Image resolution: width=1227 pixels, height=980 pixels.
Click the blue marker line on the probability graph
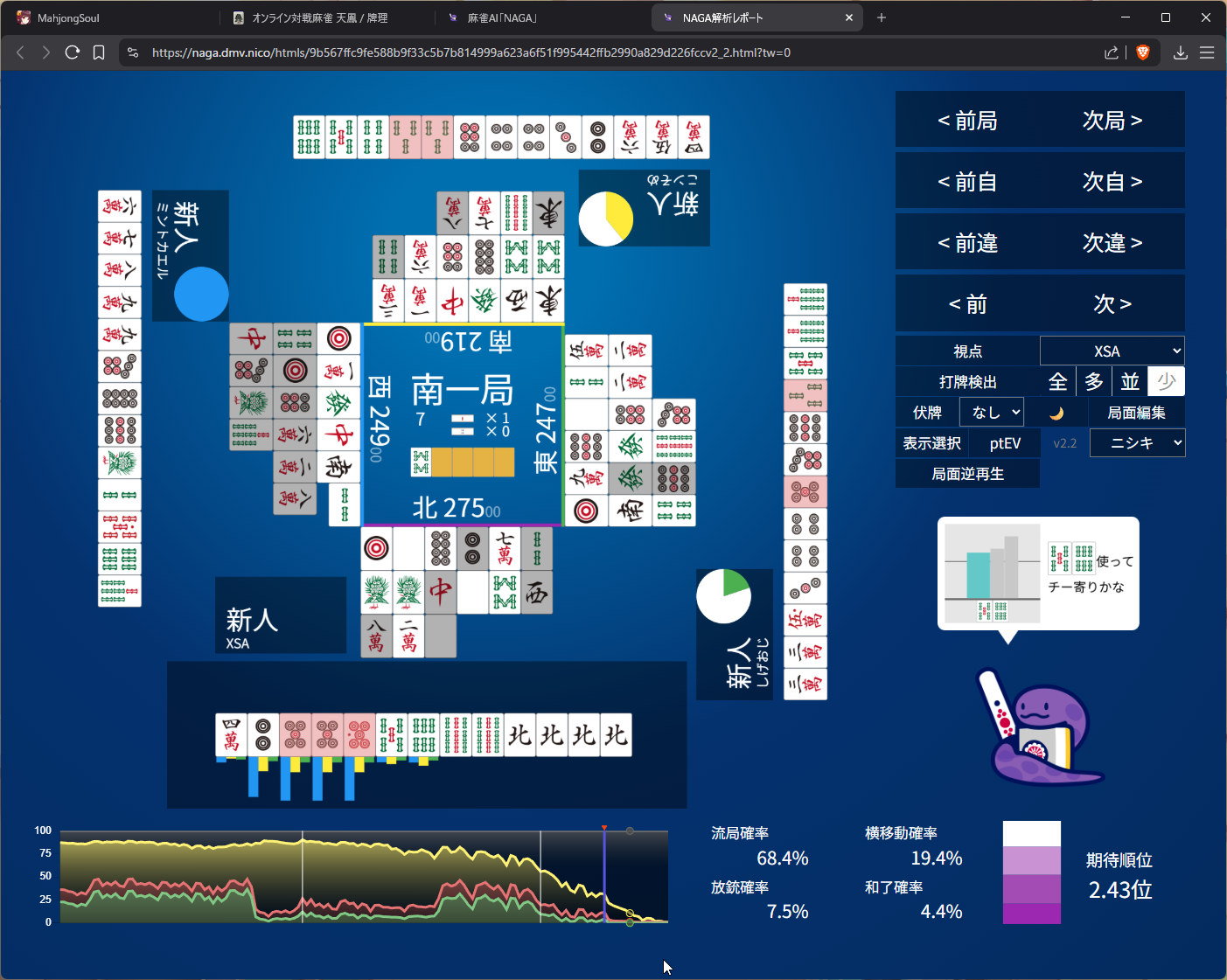pos(604,874)
